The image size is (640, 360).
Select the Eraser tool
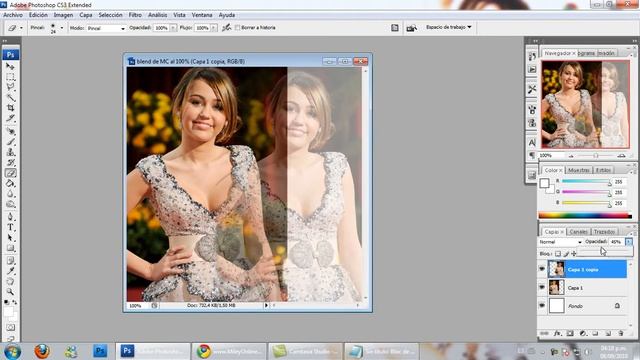11,173
